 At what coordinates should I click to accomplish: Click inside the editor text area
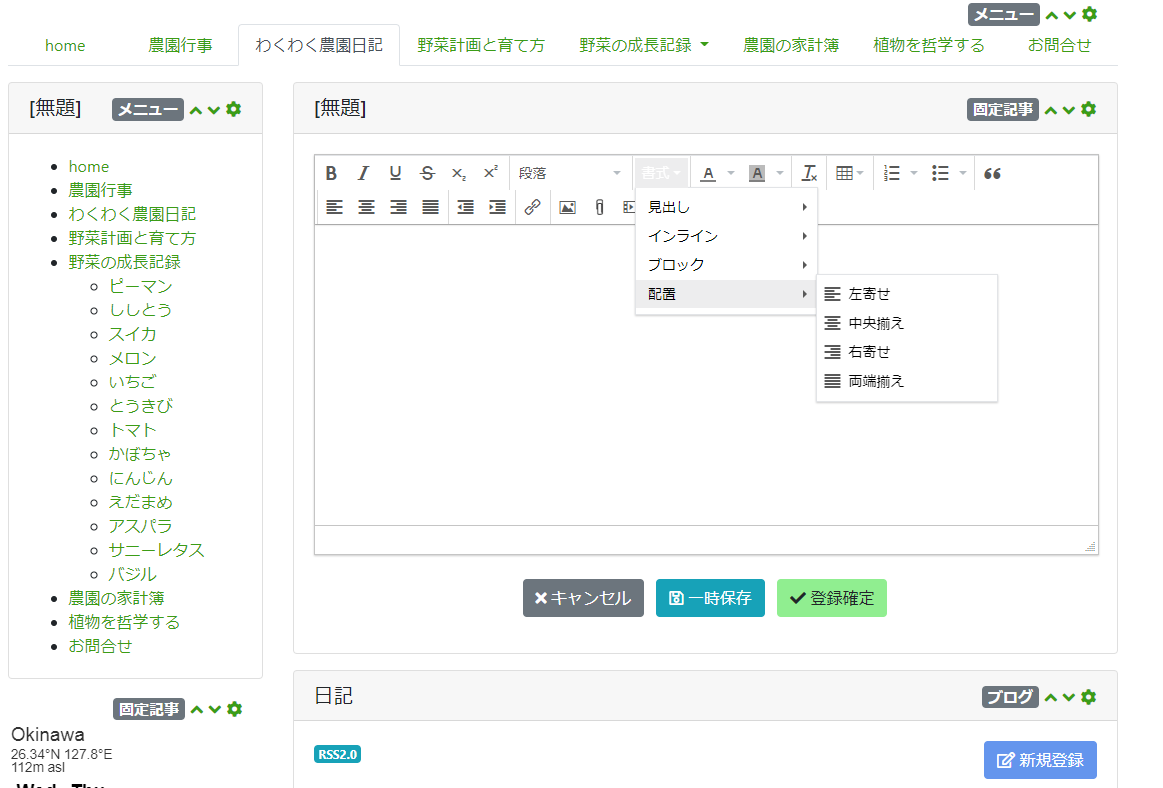coord(706,375)
